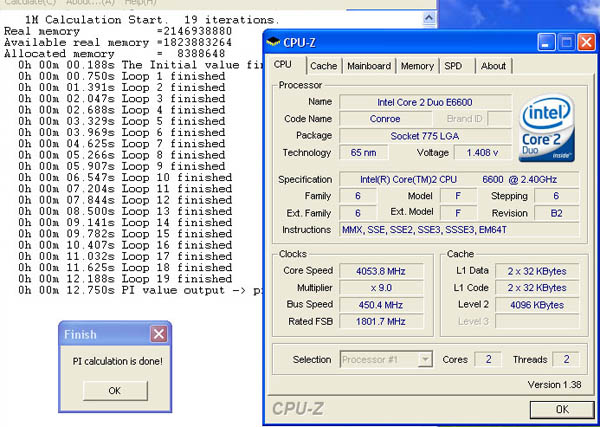The image size is (600, 427).
Task: Click the 1M Calculation Start line
Action: pyautogui.click(x=150, y=20)
